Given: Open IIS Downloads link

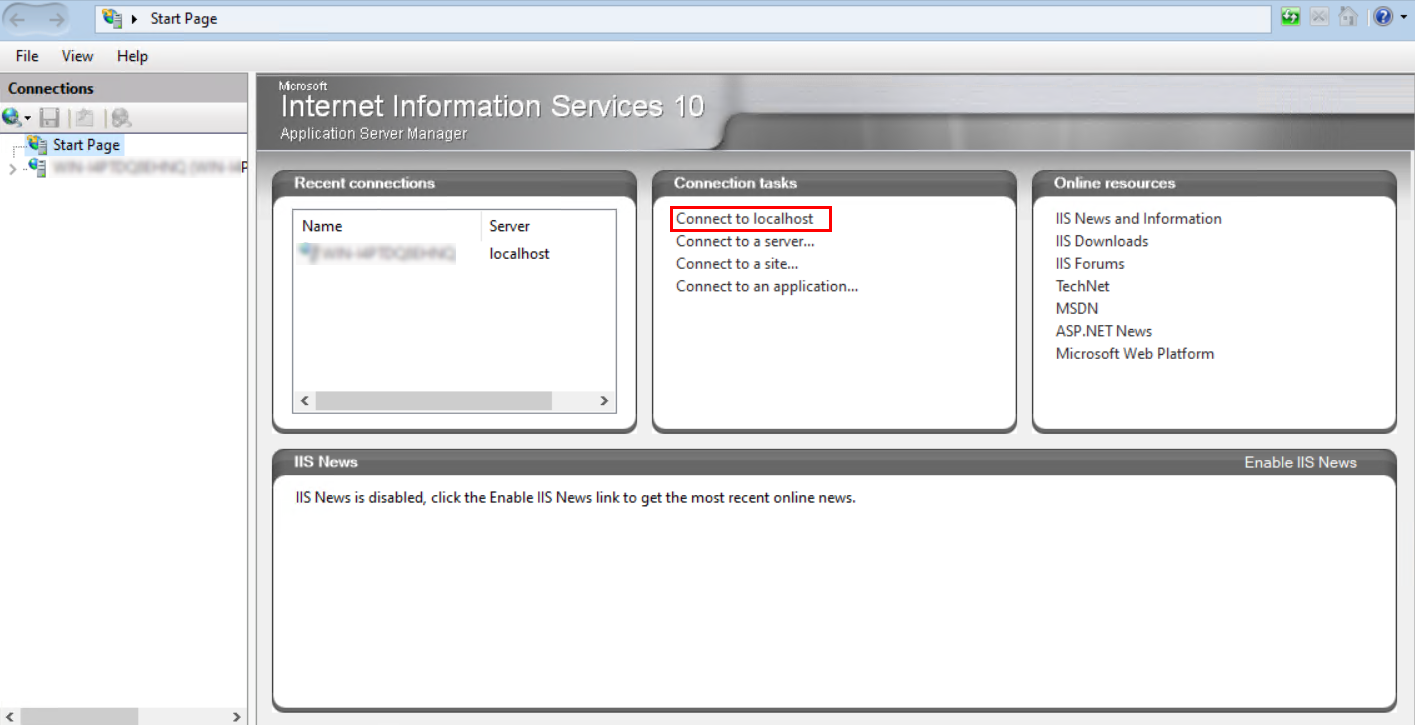Looking at the screenshot, I should (1102, 241).
